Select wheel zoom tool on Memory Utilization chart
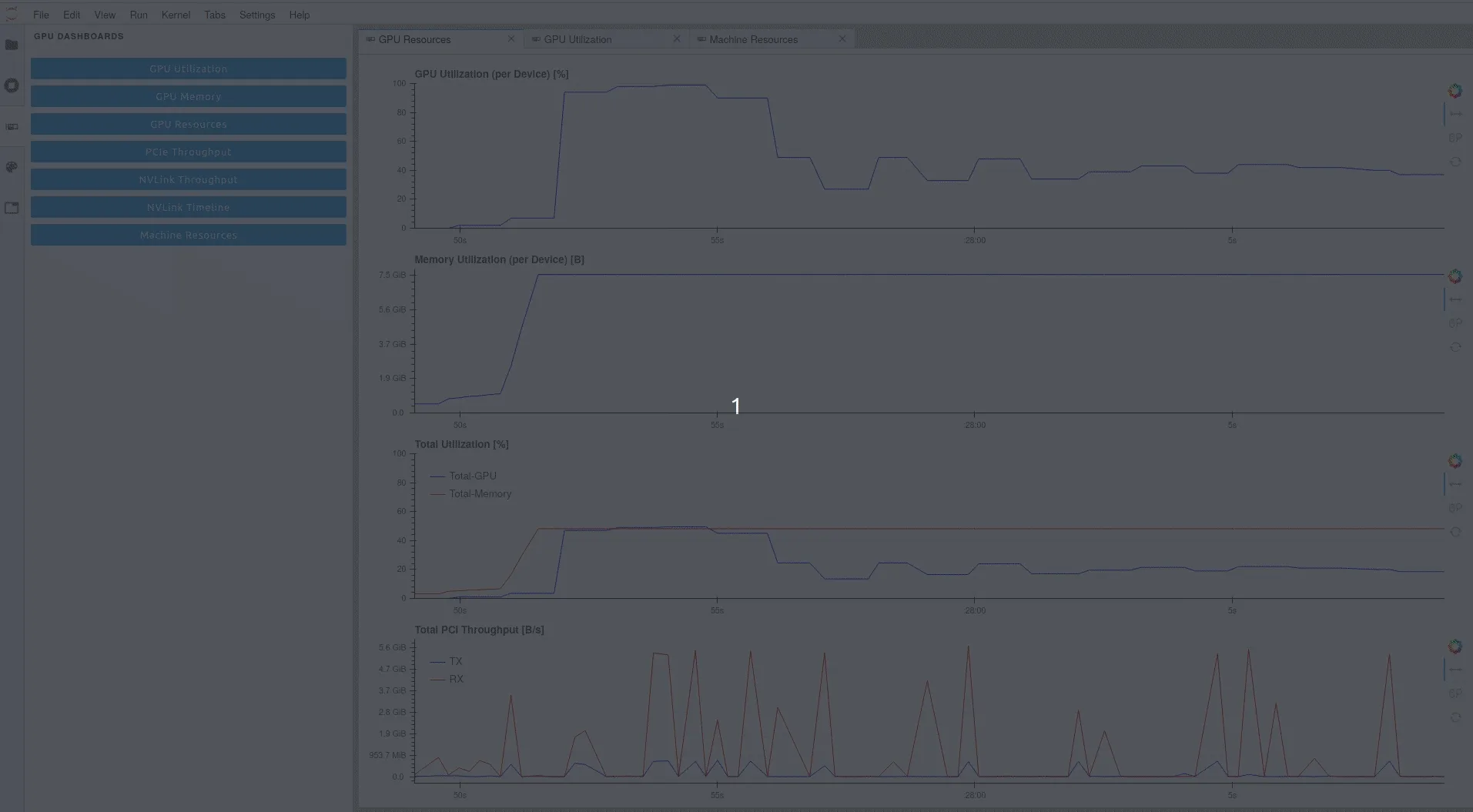This screenshot has width=1473, height=812. (1455, 323)
